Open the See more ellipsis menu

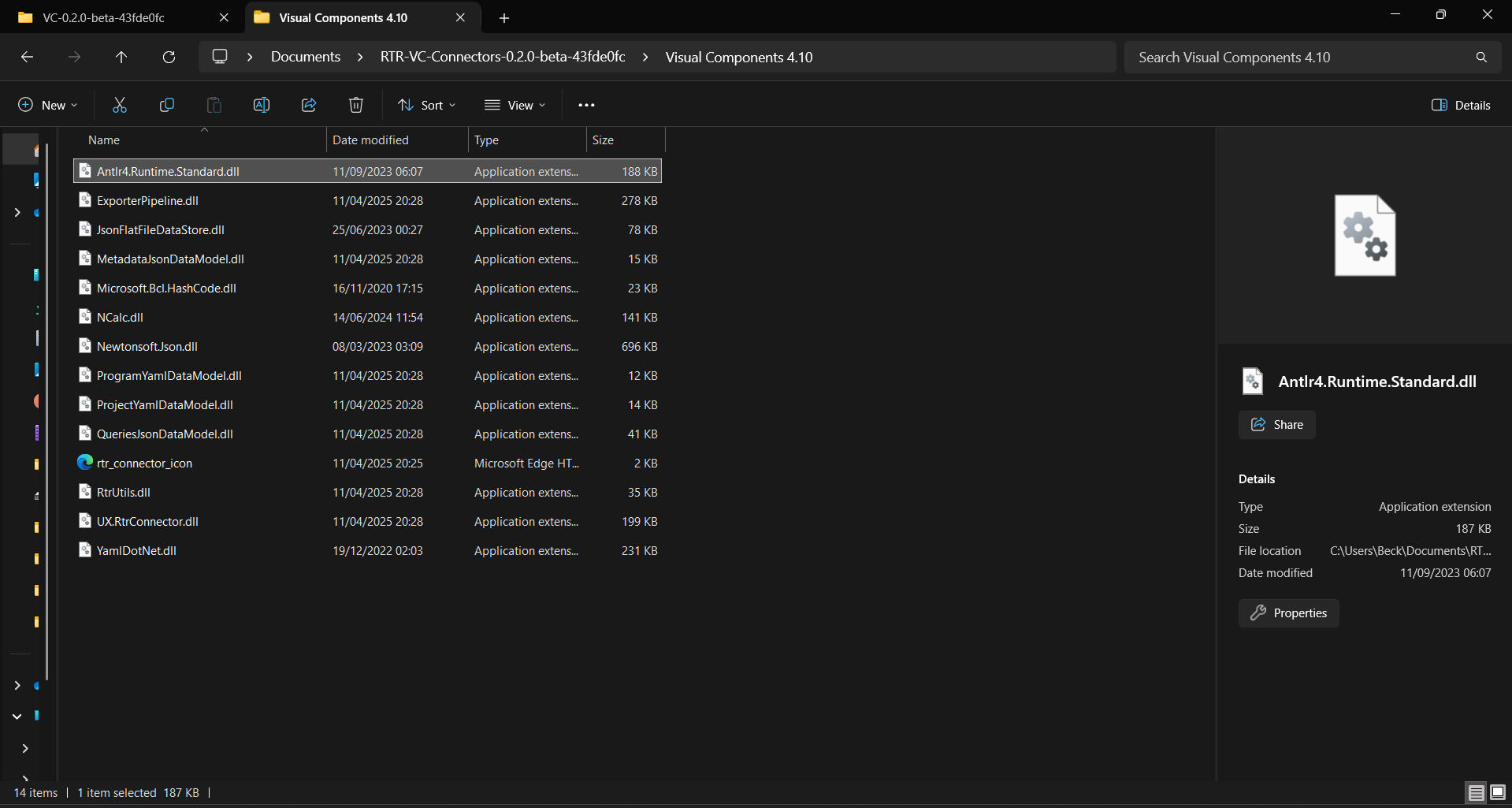tap(586, 105)
